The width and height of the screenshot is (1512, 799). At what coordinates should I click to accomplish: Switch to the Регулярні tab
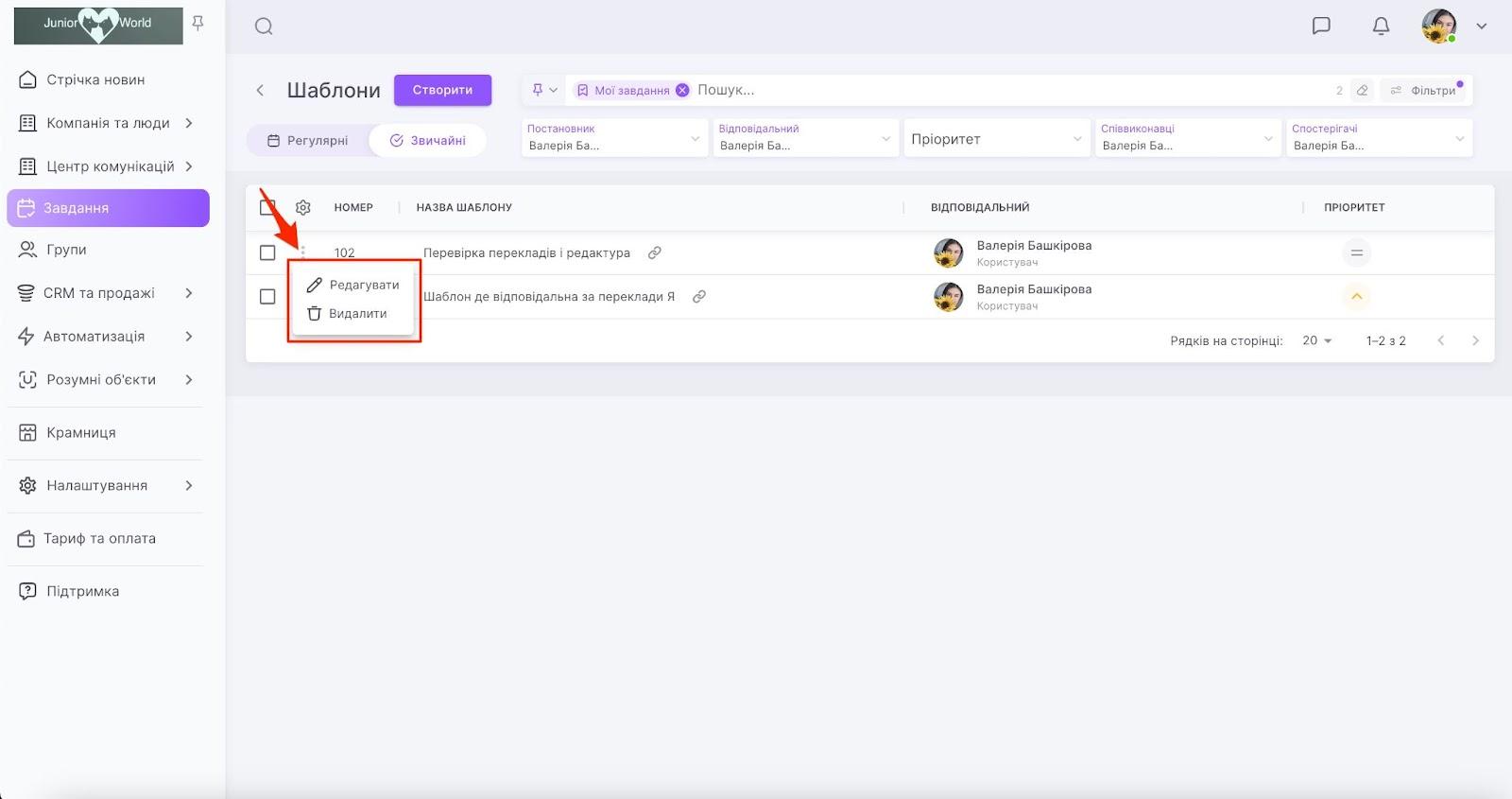pyautogui.click(x=308, y=141)
